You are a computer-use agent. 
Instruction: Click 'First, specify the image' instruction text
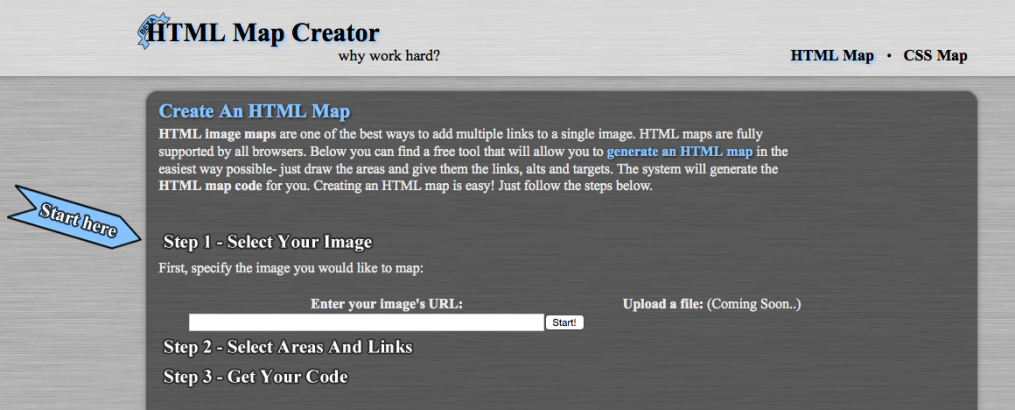(291, 268)
